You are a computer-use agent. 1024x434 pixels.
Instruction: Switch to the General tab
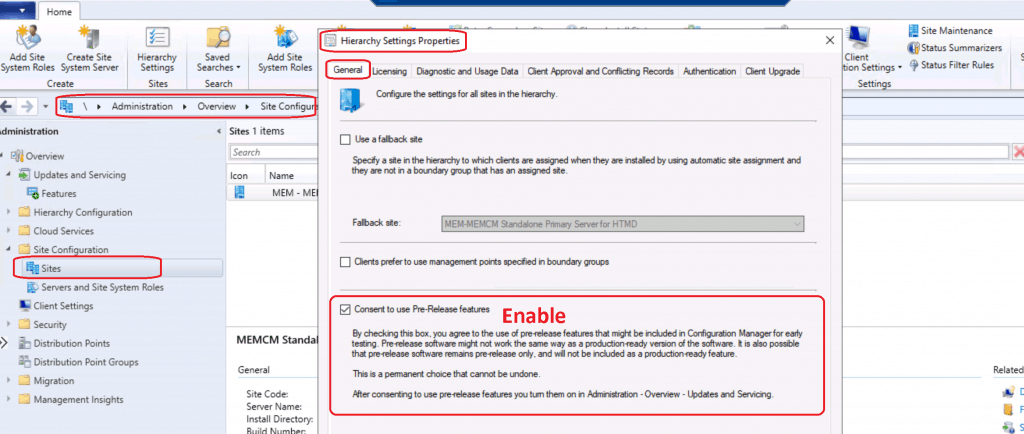coord(347,70)
